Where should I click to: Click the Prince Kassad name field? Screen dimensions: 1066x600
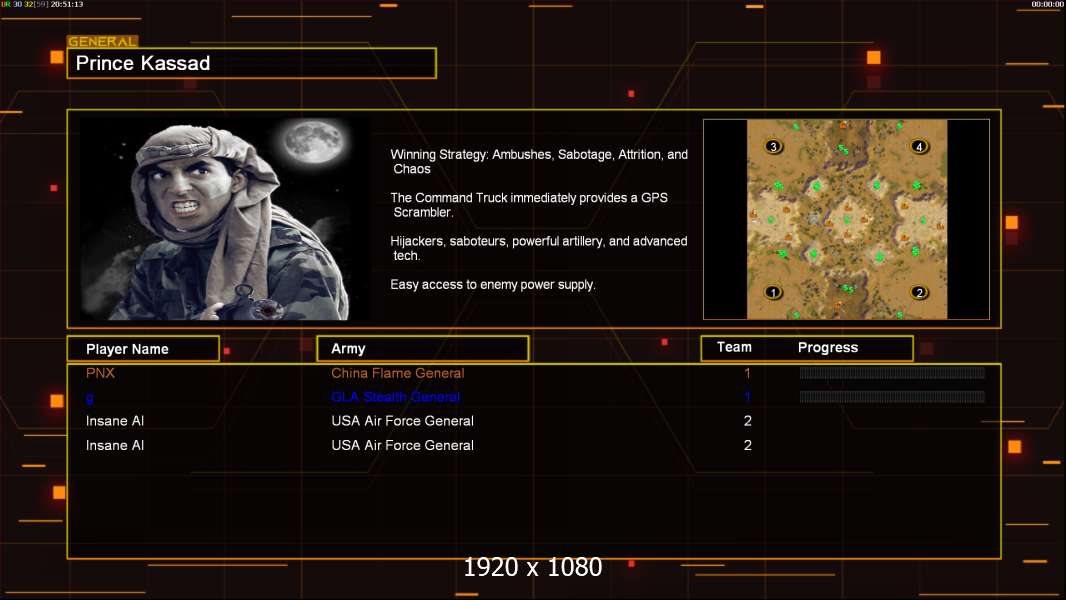tap(252, 63)
